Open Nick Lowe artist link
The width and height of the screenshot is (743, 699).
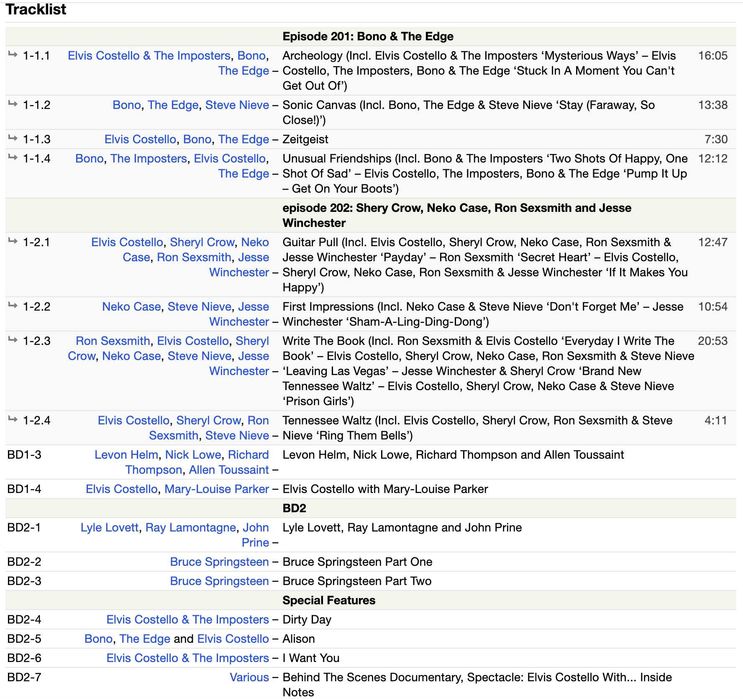click(193, 455)
